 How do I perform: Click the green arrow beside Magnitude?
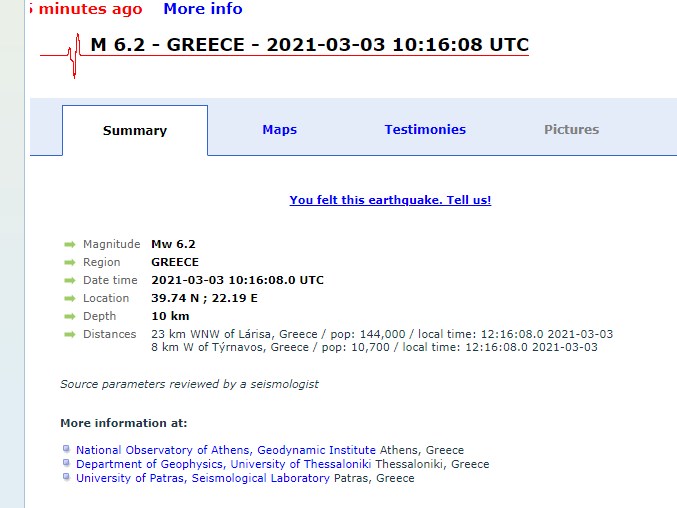(x=70, y=244)
